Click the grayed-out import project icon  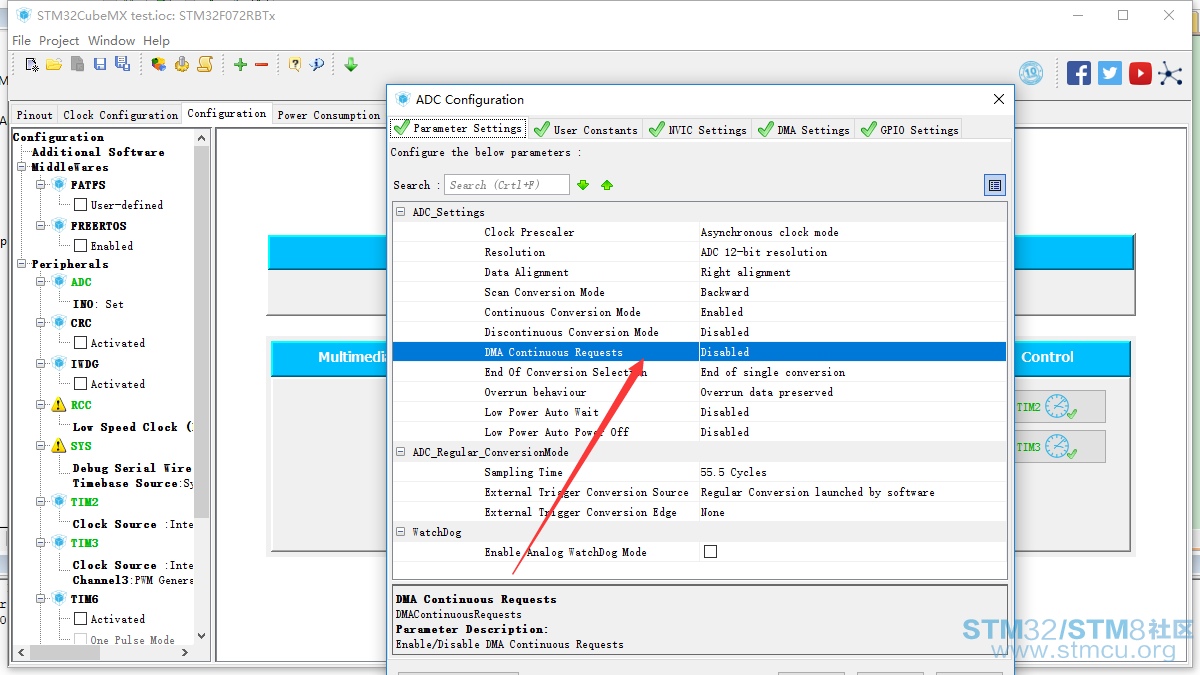[x=77, y=64]
